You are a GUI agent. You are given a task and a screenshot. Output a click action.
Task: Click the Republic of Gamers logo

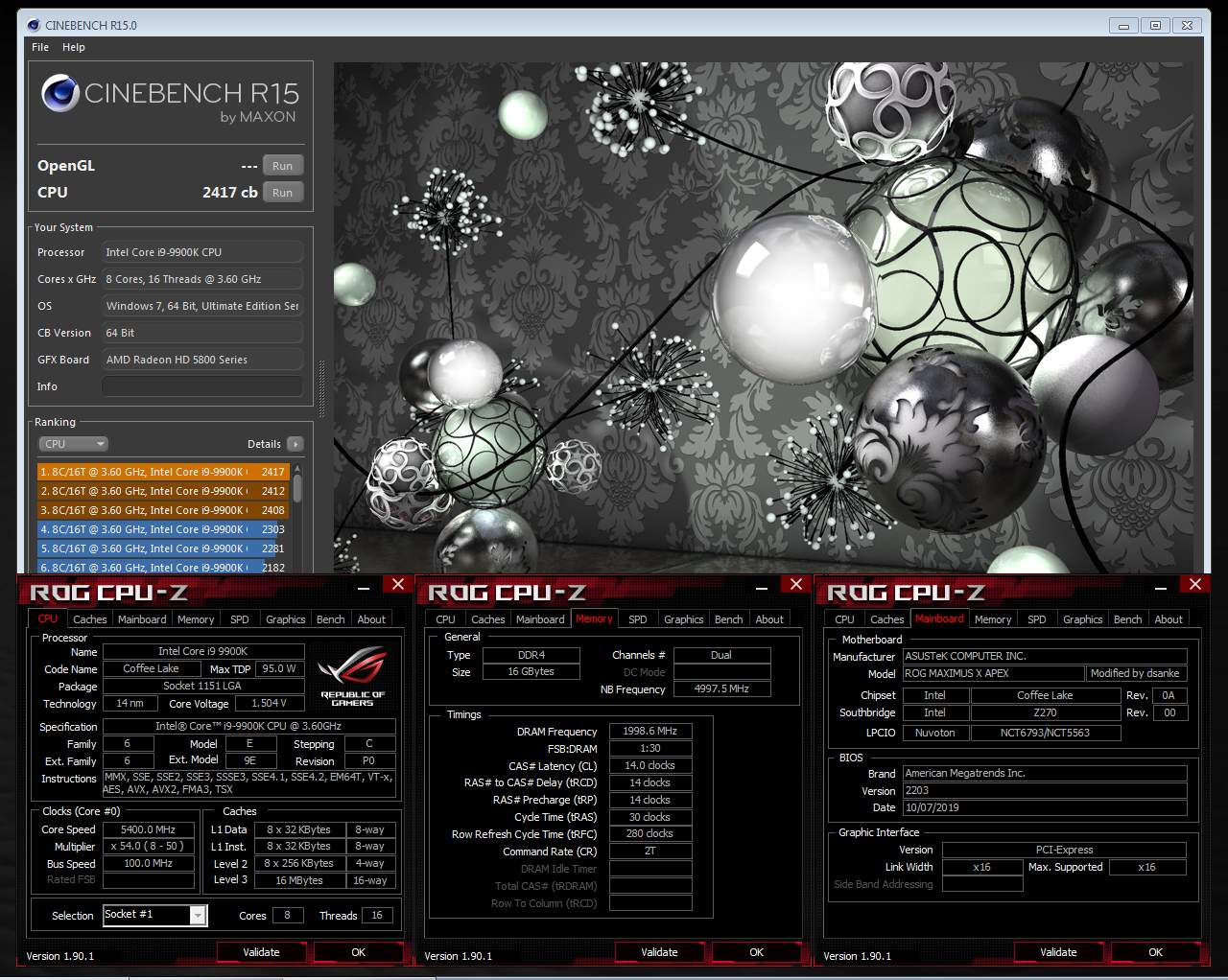[352, 677]
